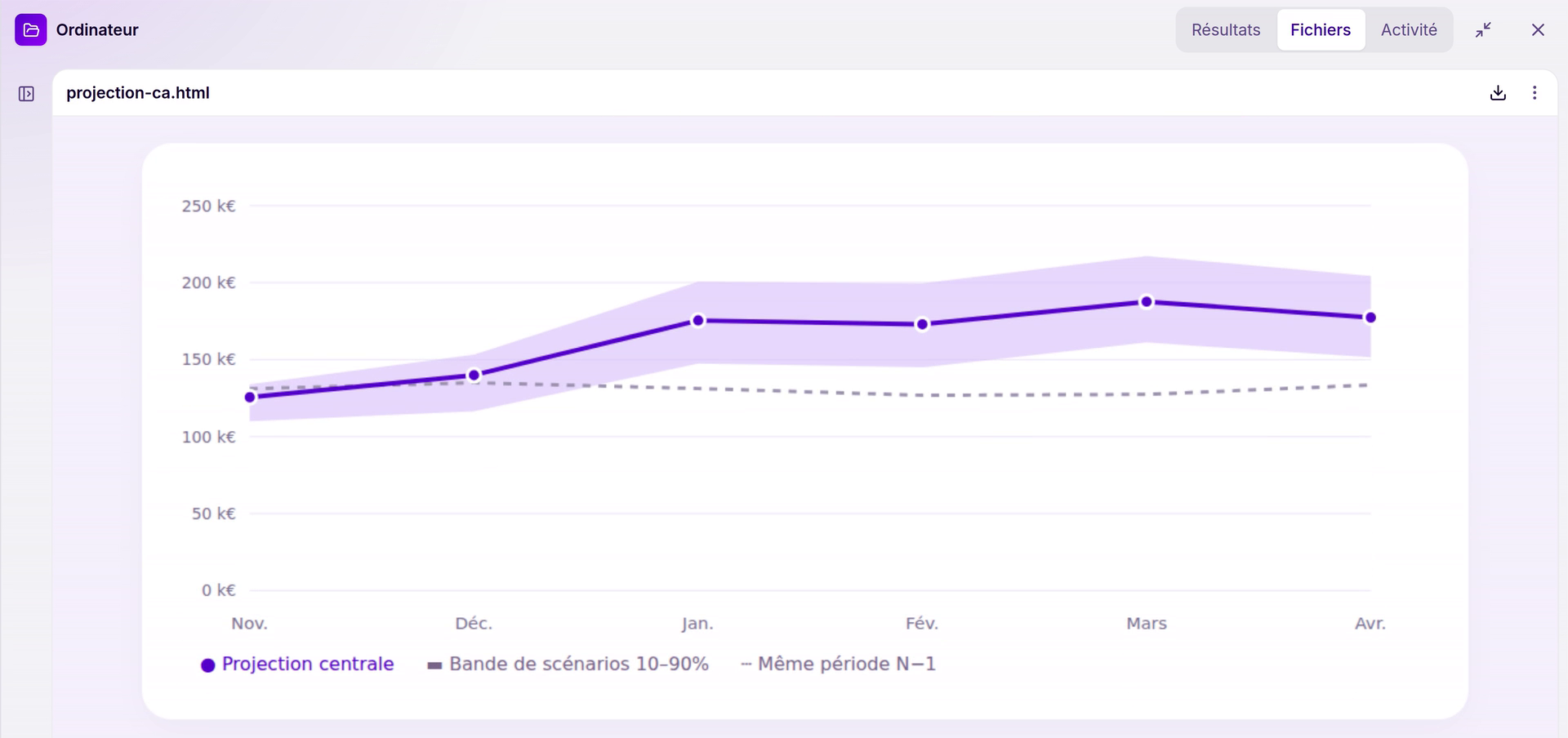Click the Nov. data point on the line
Viewport: 1568px width, 738px height.
click(x=251, y=398)
